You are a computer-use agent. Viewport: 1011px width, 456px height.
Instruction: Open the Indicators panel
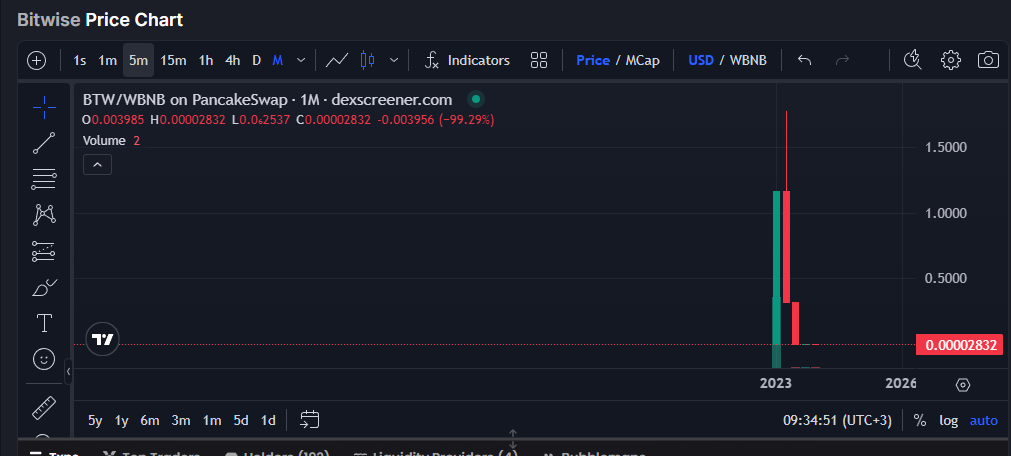(467, 60)
